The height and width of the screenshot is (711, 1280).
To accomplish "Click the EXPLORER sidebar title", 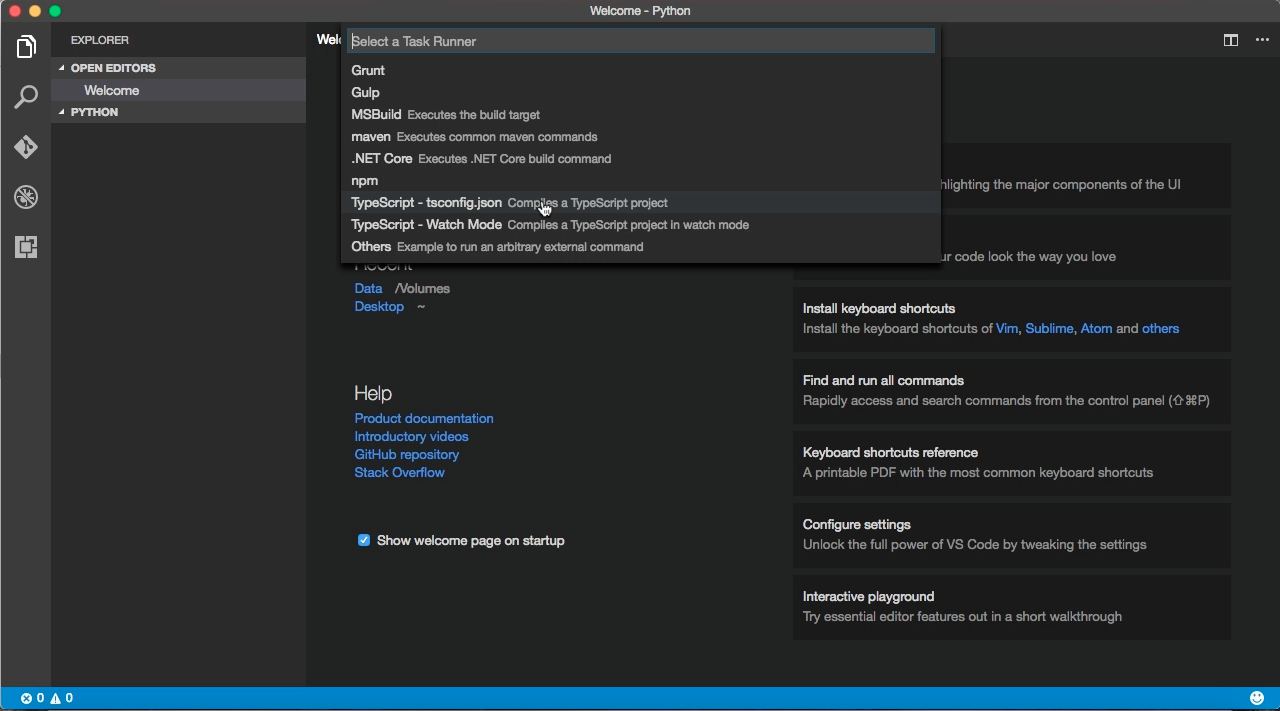I will point(100,40).
